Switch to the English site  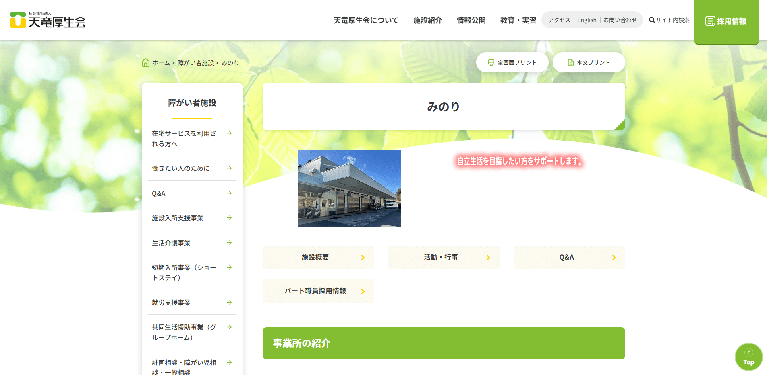[587, 21]
